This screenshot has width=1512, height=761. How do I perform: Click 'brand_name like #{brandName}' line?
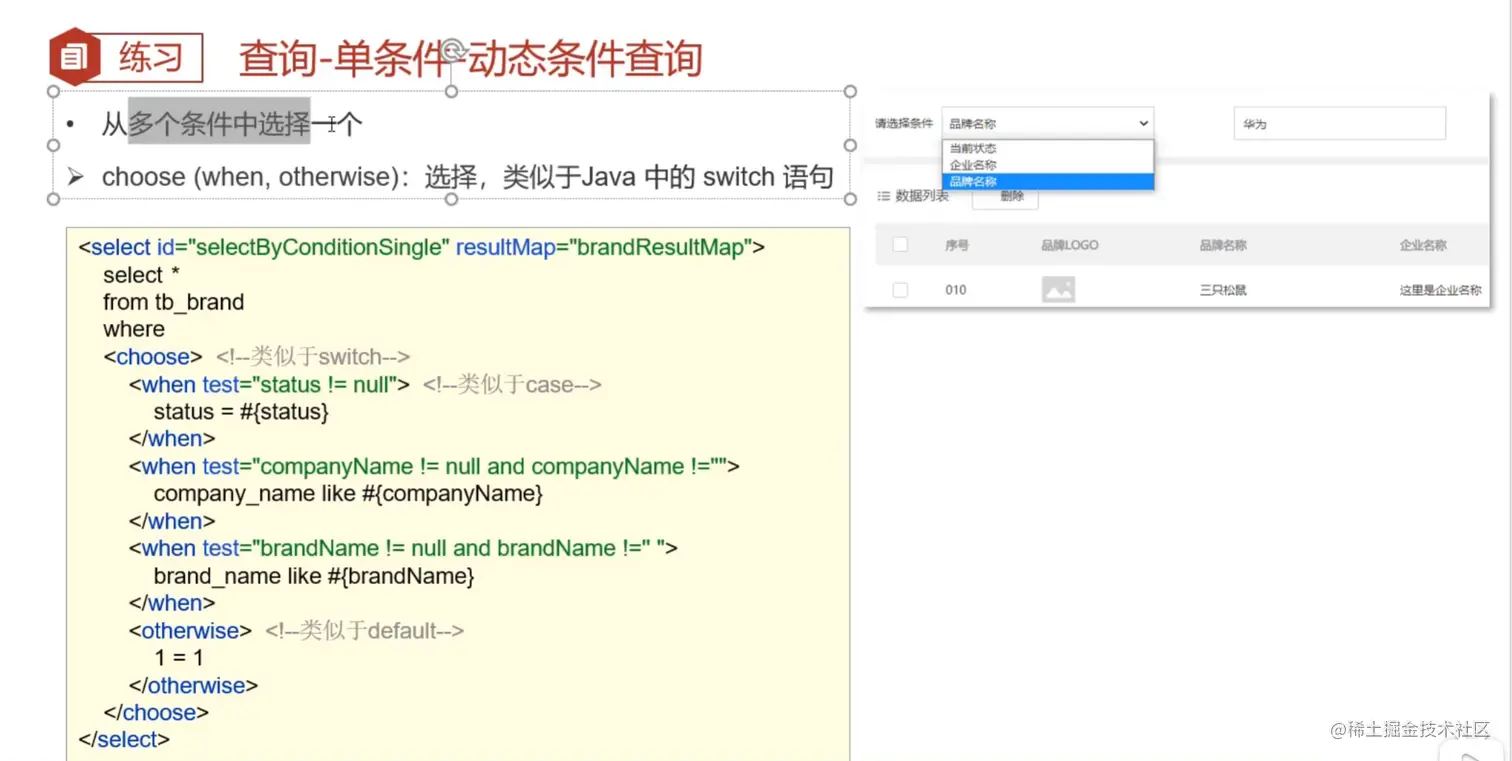tap(314, 576)
